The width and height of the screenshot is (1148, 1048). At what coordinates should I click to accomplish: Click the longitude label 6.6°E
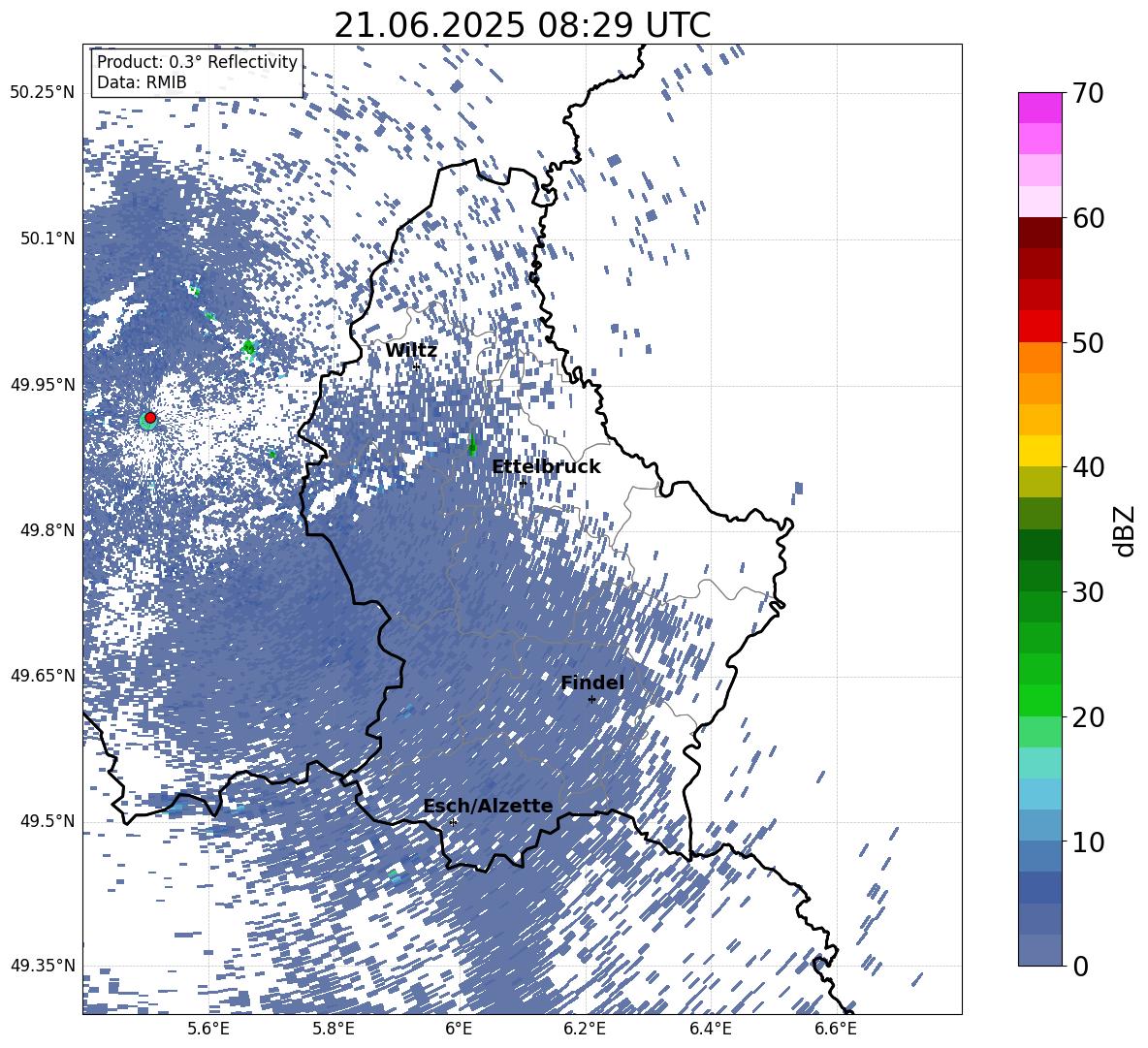click(x=836, y=1029)
